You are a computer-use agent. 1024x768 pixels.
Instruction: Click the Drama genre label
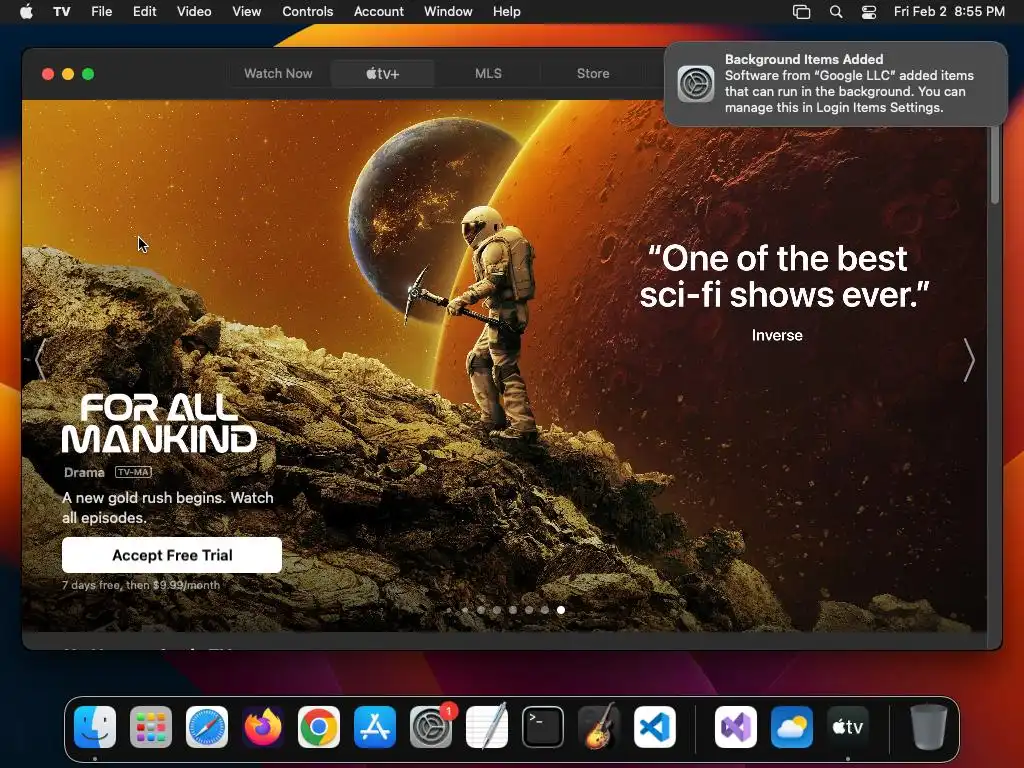click(x=84, y=472)
